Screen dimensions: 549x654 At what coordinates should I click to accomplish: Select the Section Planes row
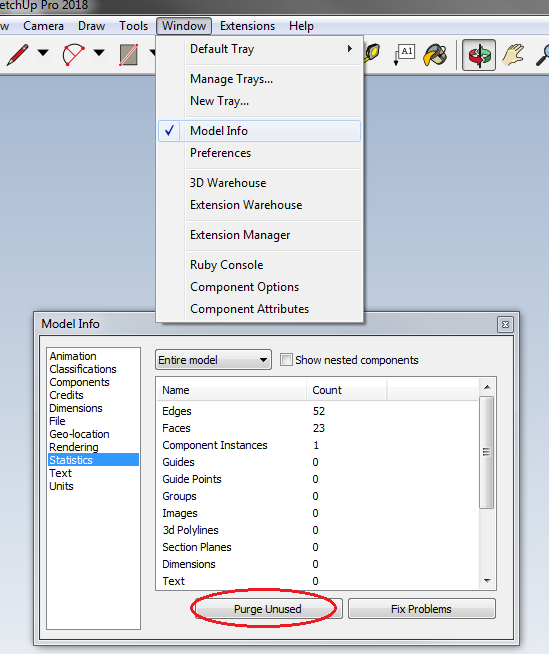point(318,547)
